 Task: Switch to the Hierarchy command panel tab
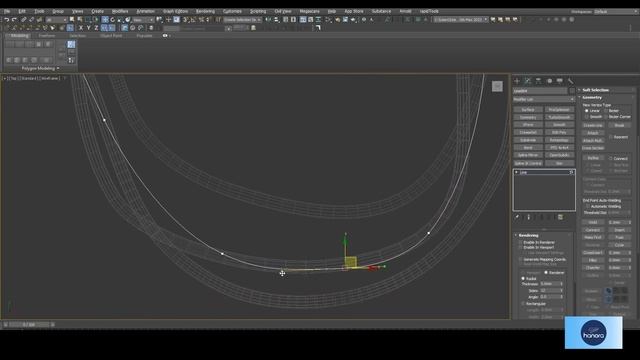(538, 81)
